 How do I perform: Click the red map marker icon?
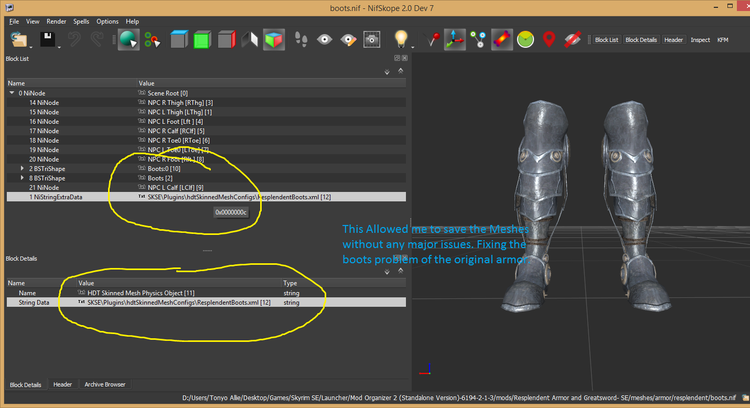click(x=549, y=39)
